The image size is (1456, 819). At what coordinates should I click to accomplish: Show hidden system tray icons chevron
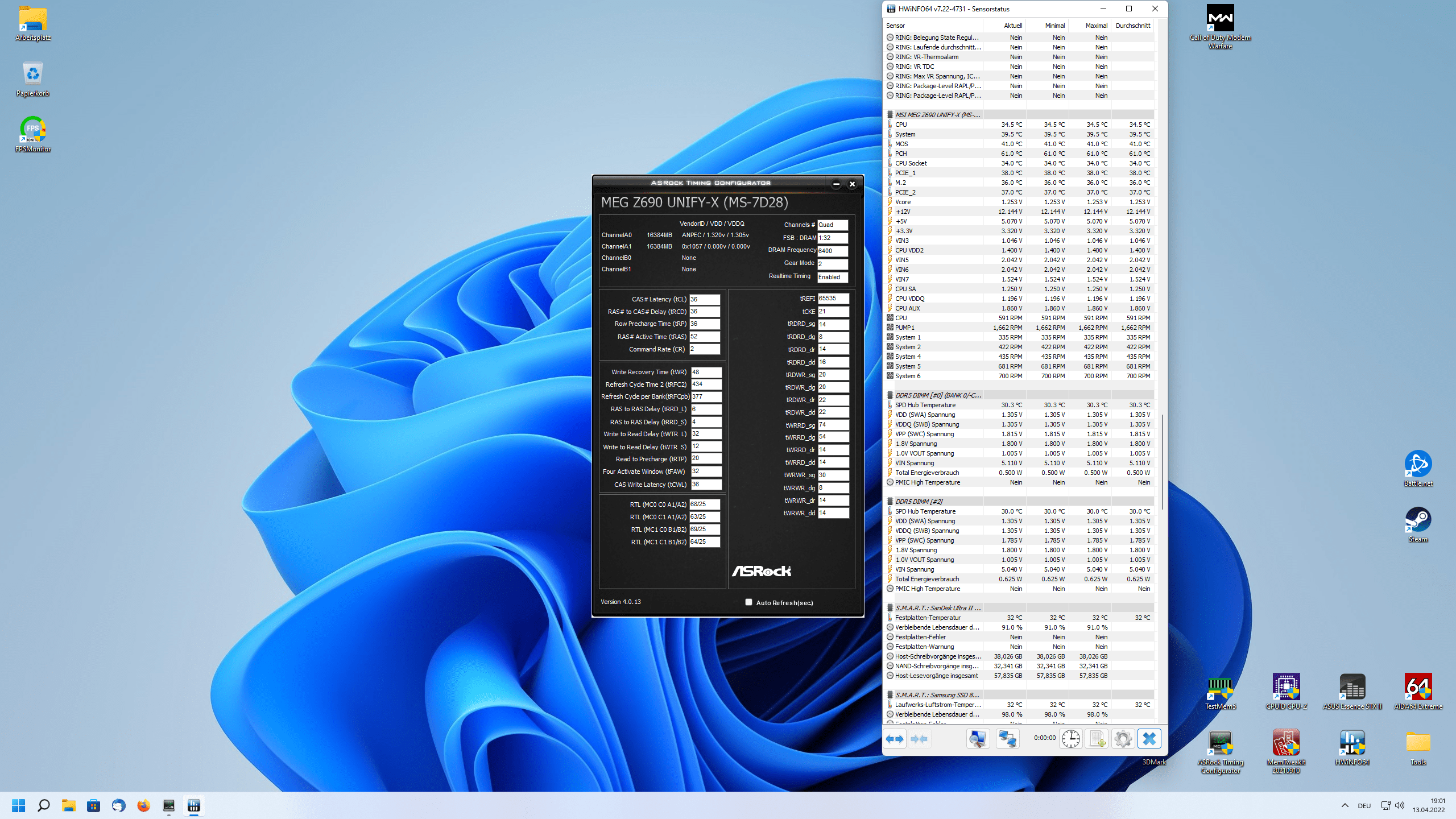click(x=1345, y=805)
